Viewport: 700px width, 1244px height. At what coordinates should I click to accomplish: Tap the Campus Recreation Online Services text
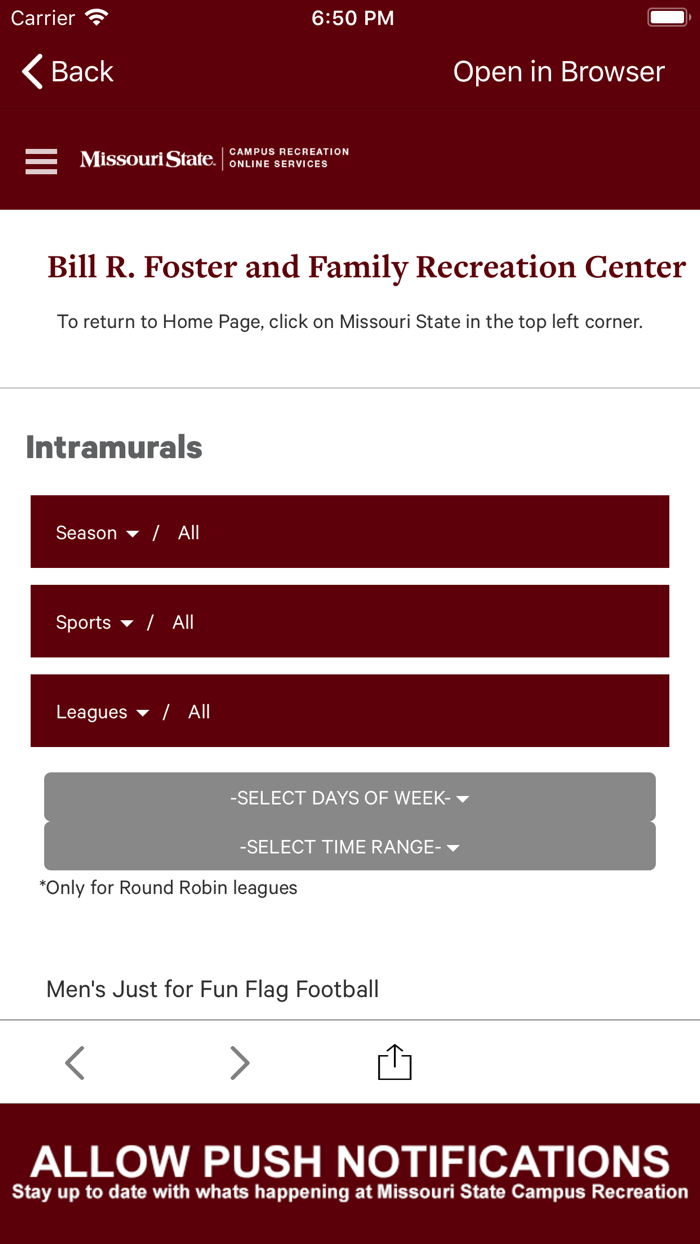[x=289, y=158]
